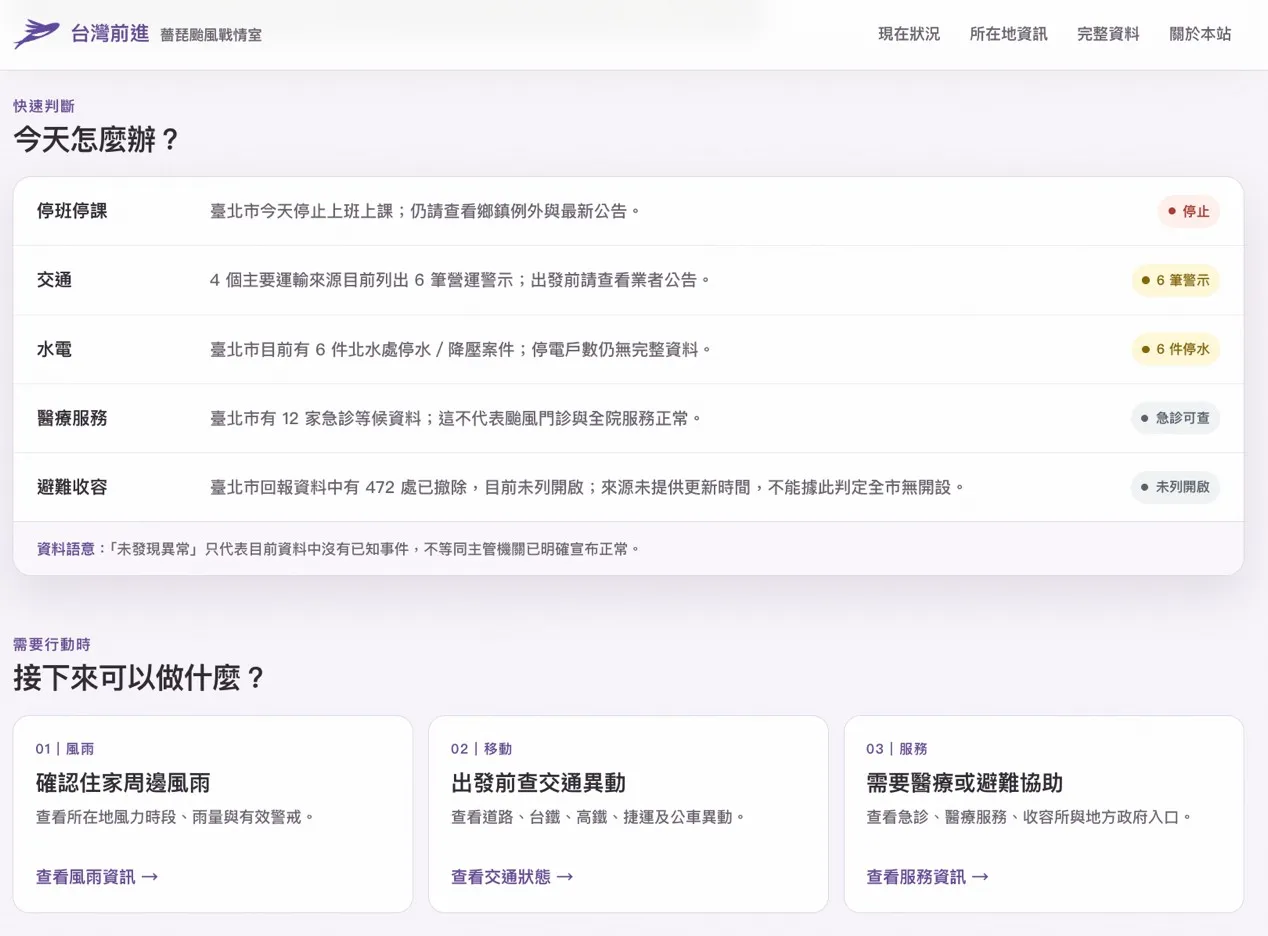Click the 確認住家周邊風雨 card heading
This screenshot has width=1268, height=936.
[123, 783]
